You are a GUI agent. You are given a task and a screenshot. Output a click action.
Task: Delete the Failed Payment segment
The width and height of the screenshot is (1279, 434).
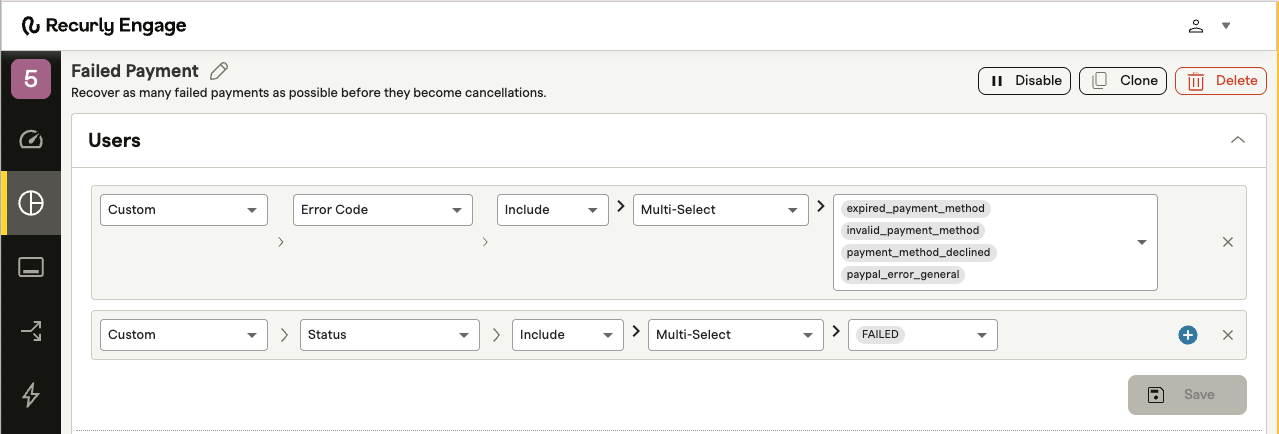pyautogui.click(x=1221, y=81)
